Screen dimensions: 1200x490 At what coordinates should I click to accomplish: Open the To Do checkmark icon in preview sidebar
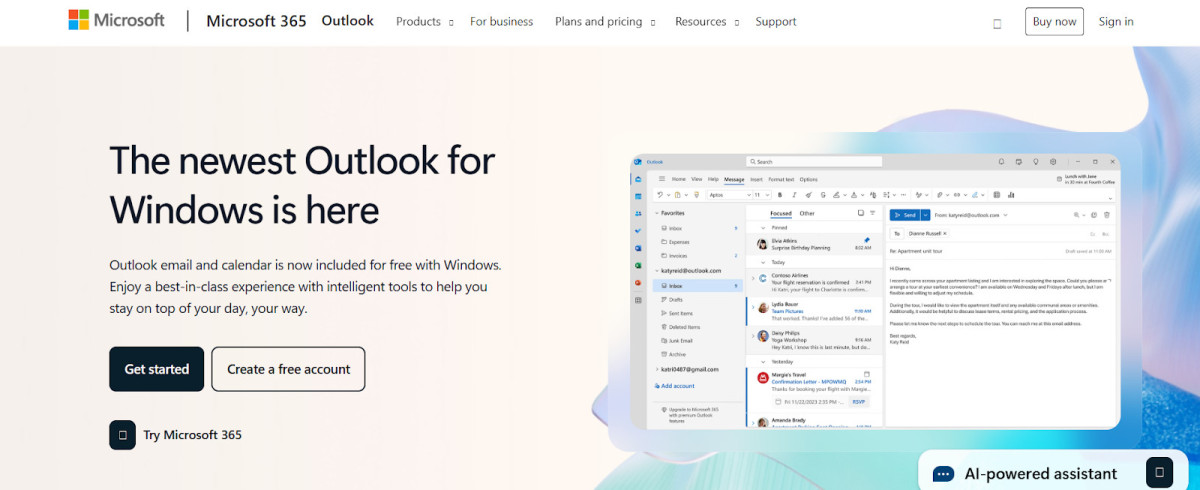[x=638, y=231]
